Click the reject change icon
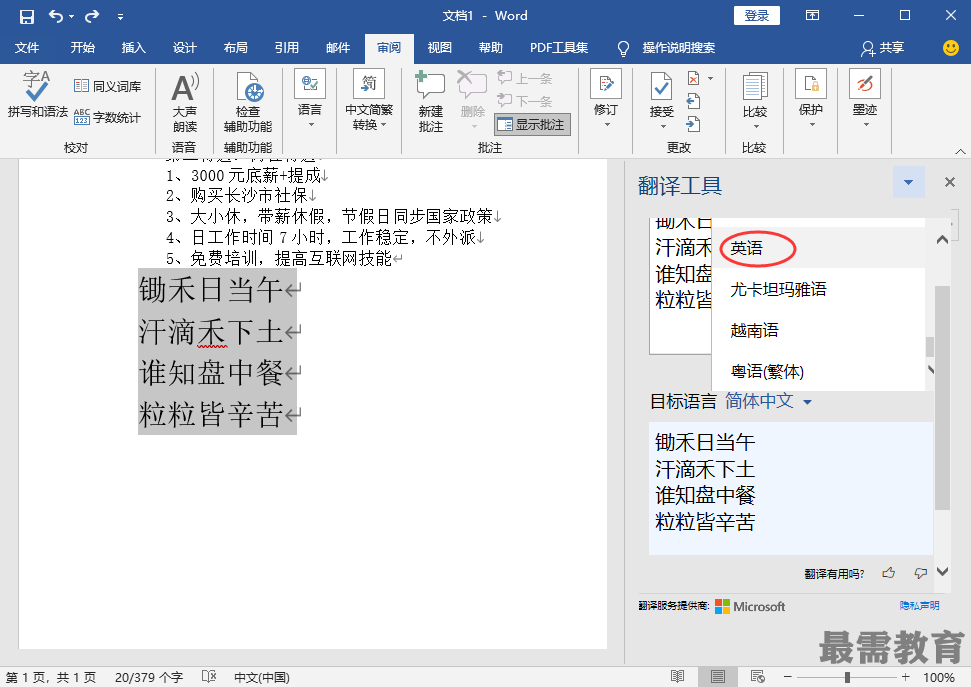971x687 pixels. [694, 79]
